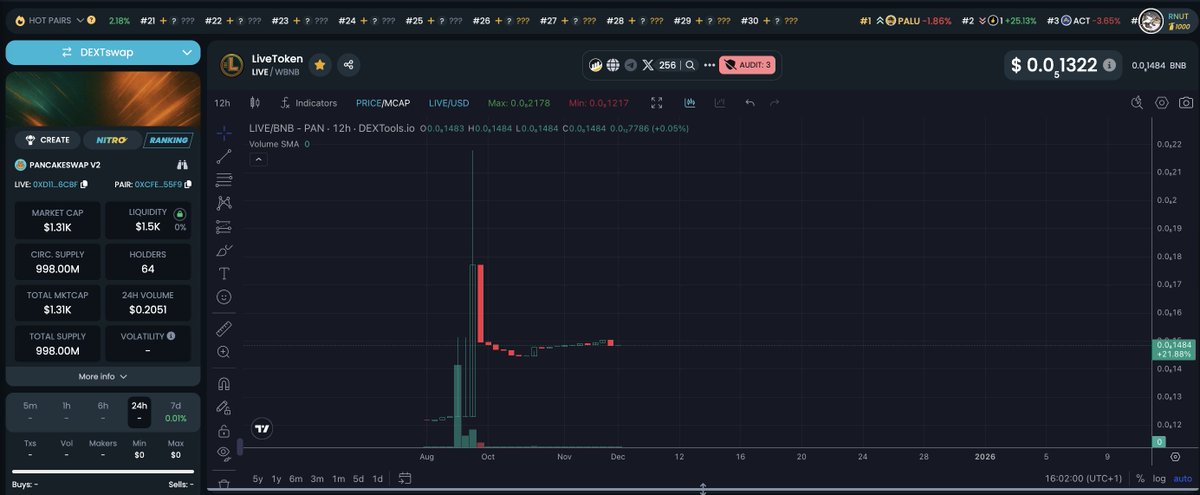Toggle percent scale on price axis

pos(1139,479)
